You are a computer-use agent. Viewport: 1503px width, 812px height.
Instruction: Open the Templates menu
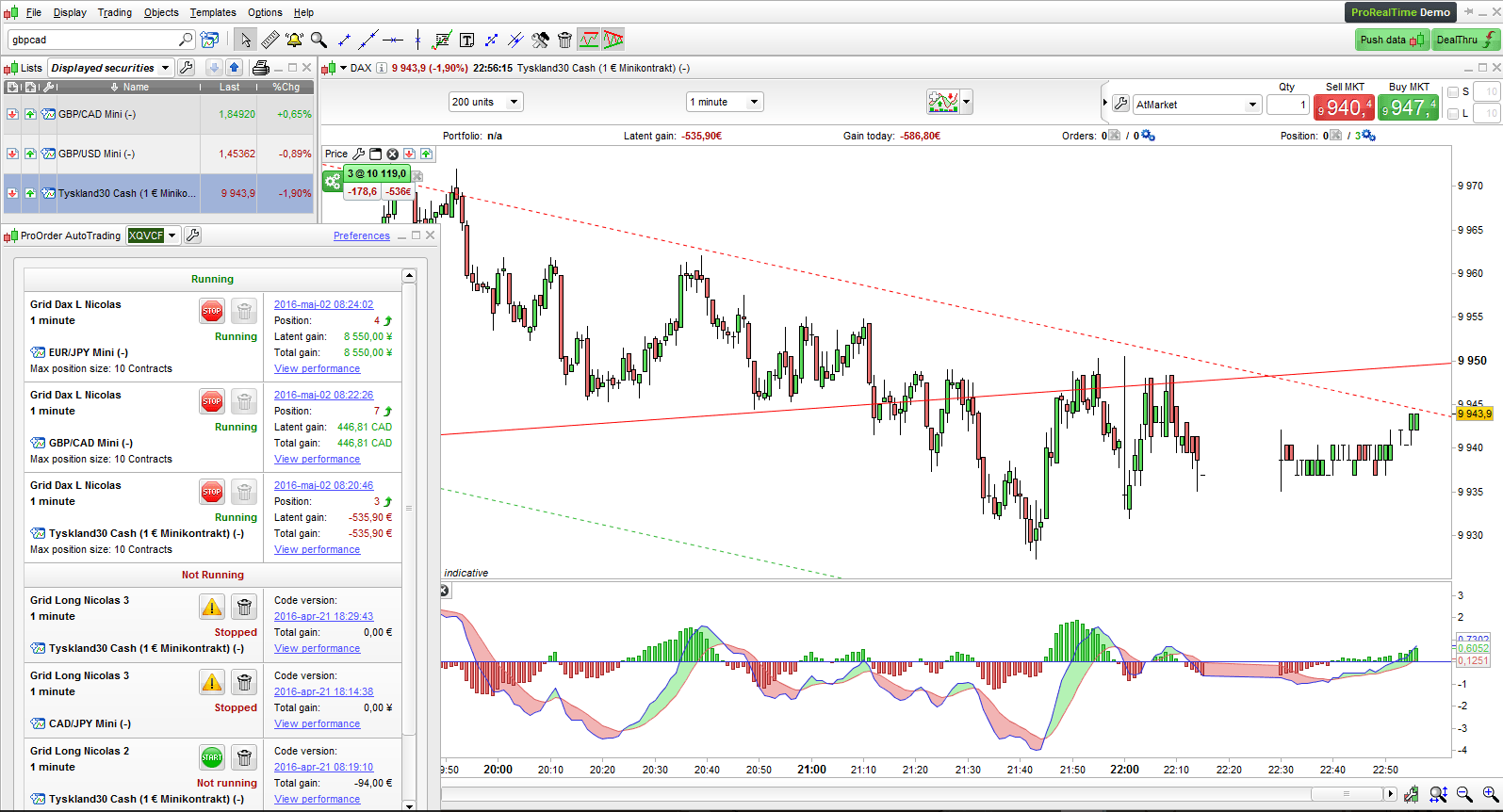pyautogui.click(x=213, y=12)
